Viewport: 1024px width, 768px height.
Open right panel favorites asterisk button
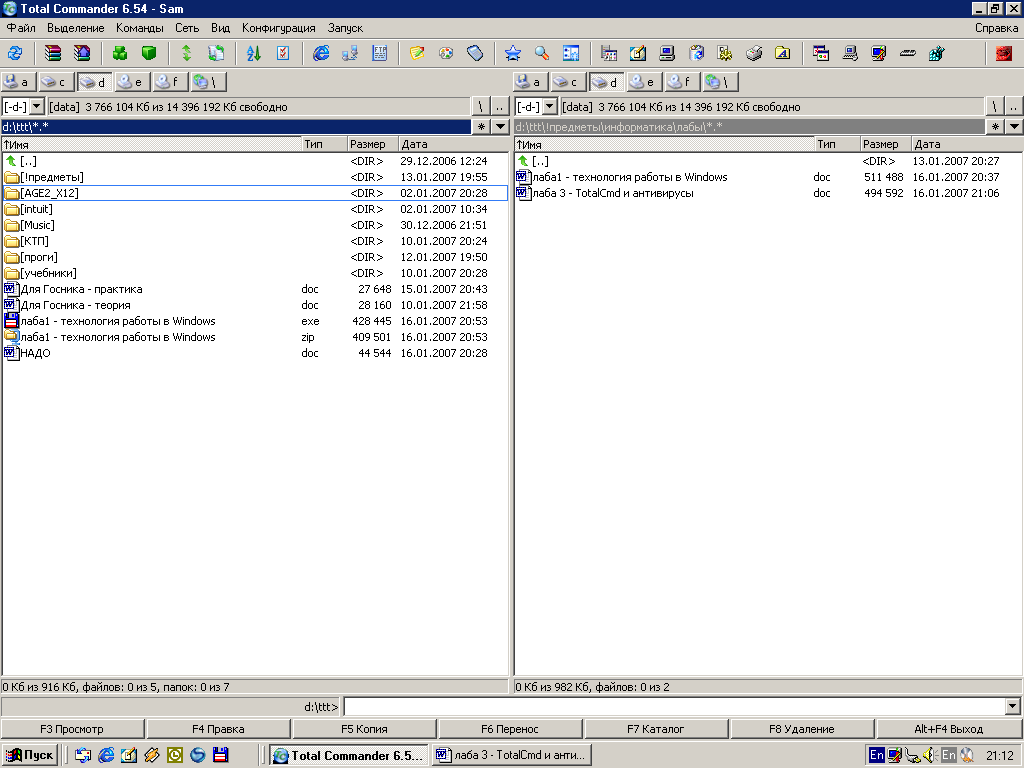pos(995,127)
